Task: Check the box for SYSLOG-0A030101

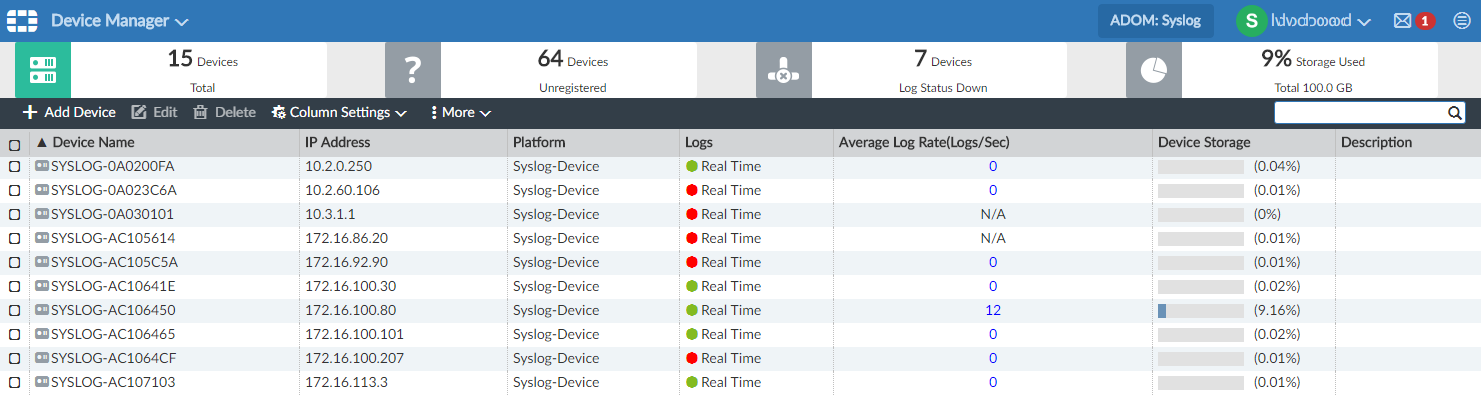Action: [x=14, y=215]
